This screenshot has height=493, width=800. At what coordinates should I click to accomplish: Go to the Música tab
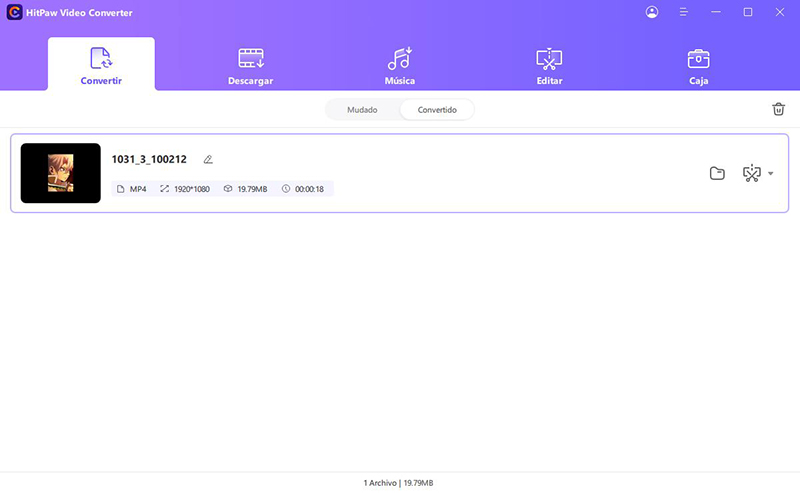(400, 65)
